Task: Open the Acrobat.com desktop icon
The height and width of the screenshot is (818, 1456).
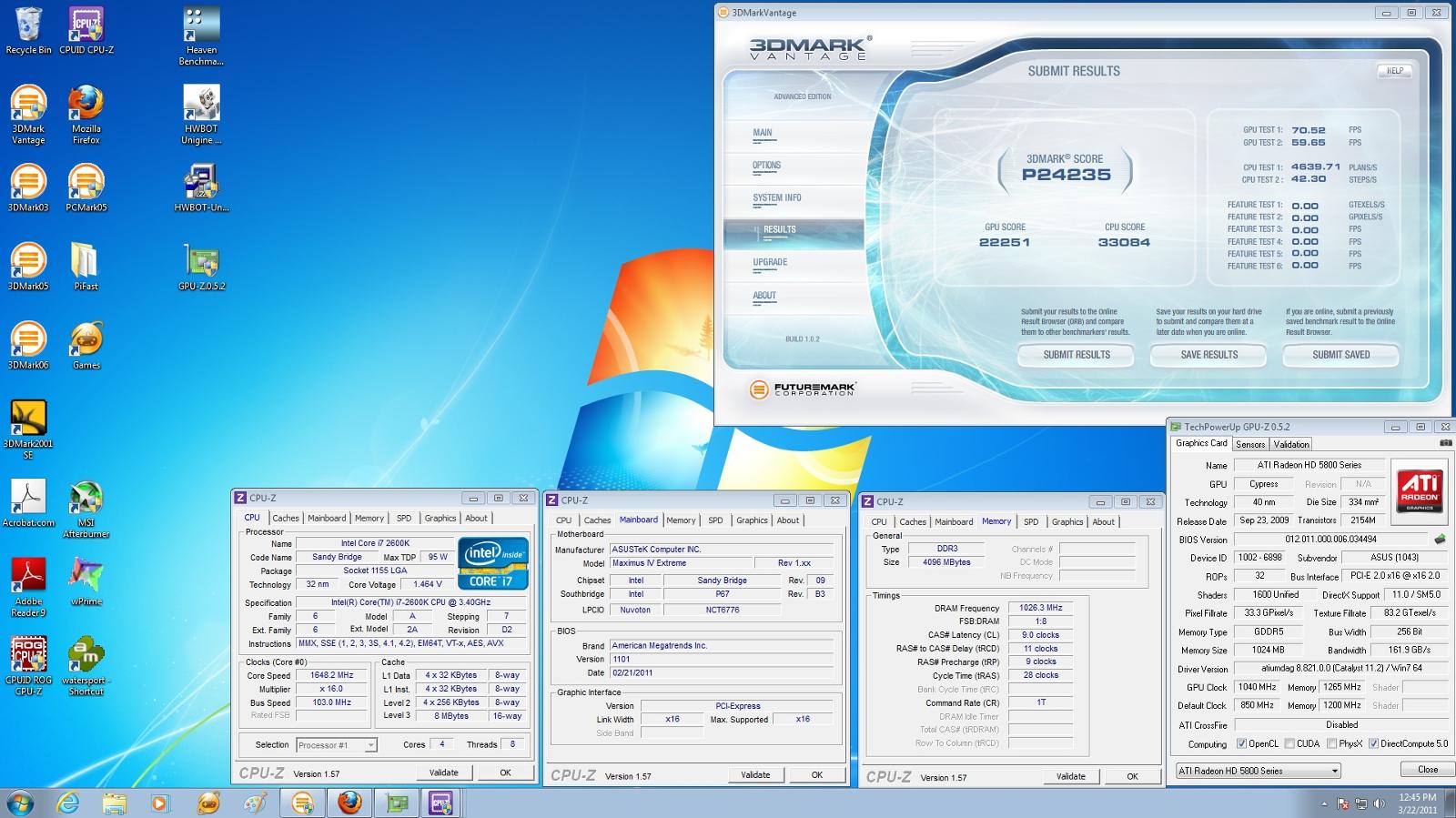Action: click(28, 503)
